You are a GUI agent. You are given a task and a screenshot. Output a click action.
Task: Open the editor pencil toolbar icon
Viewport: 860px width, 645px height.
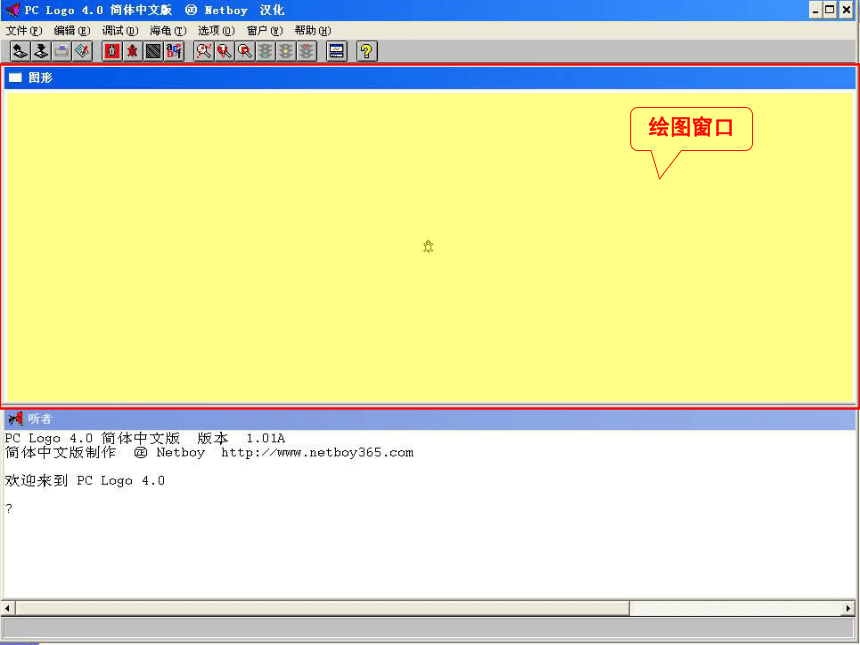coord(82,51)
